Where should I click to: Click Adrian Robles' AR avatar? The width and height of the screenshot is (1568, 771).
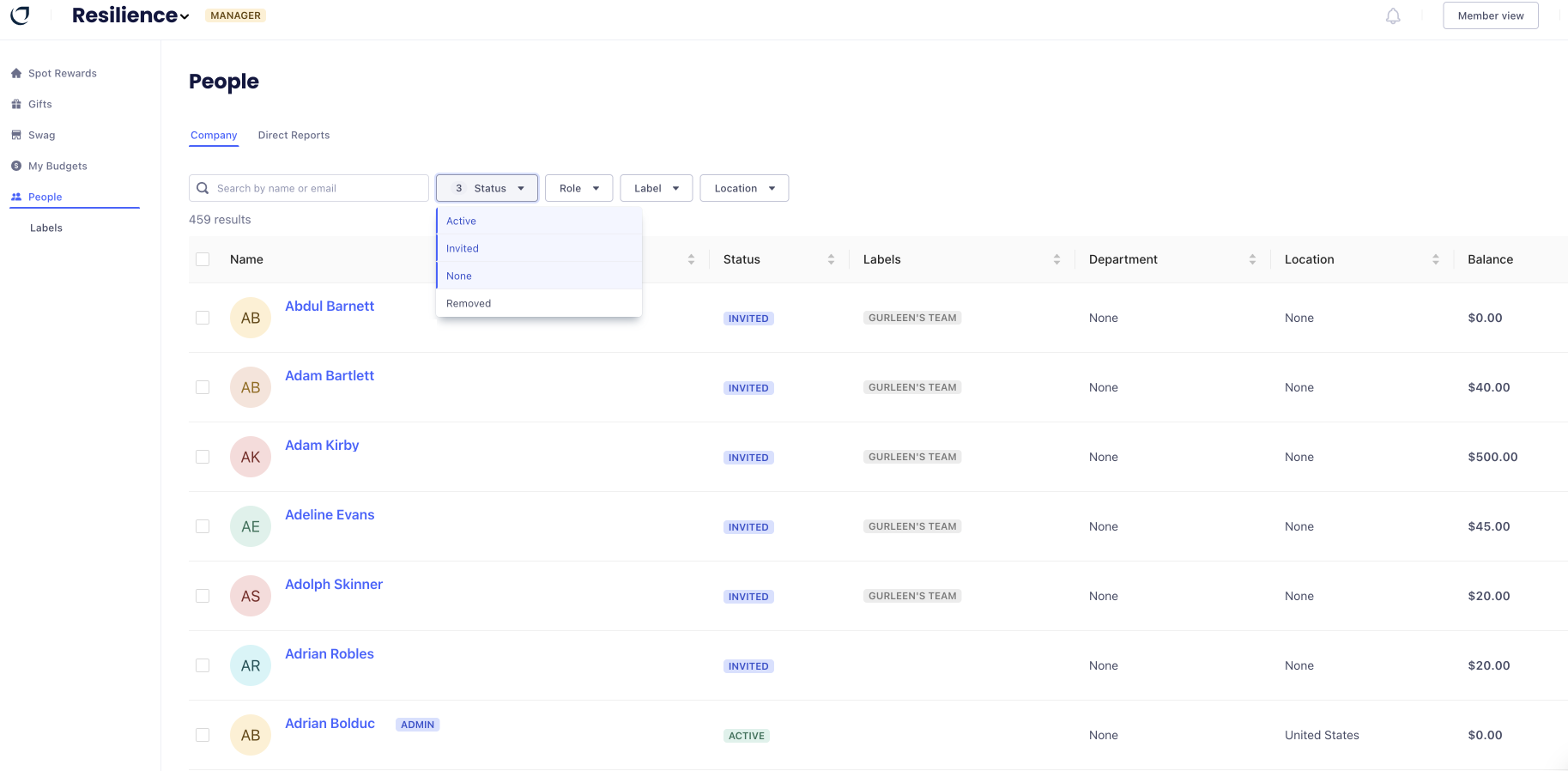(251, 665)
